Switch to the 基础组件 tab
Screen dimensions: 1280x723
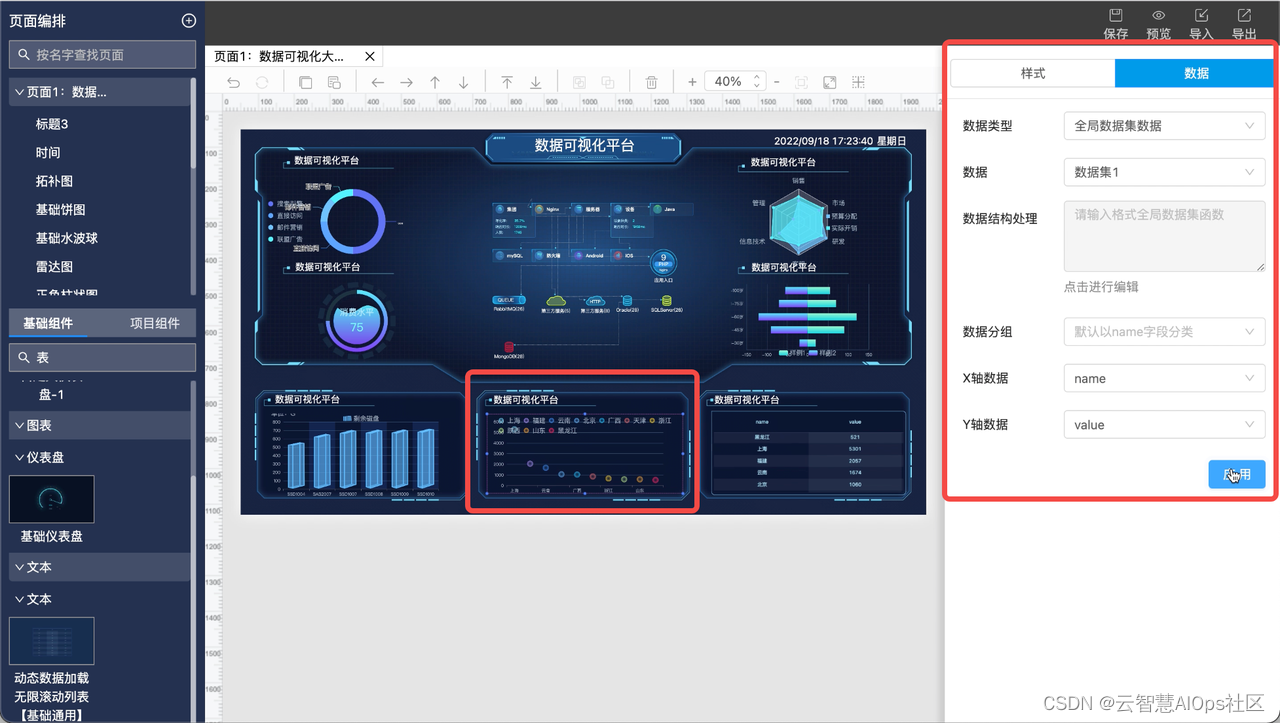click(48, 323)
